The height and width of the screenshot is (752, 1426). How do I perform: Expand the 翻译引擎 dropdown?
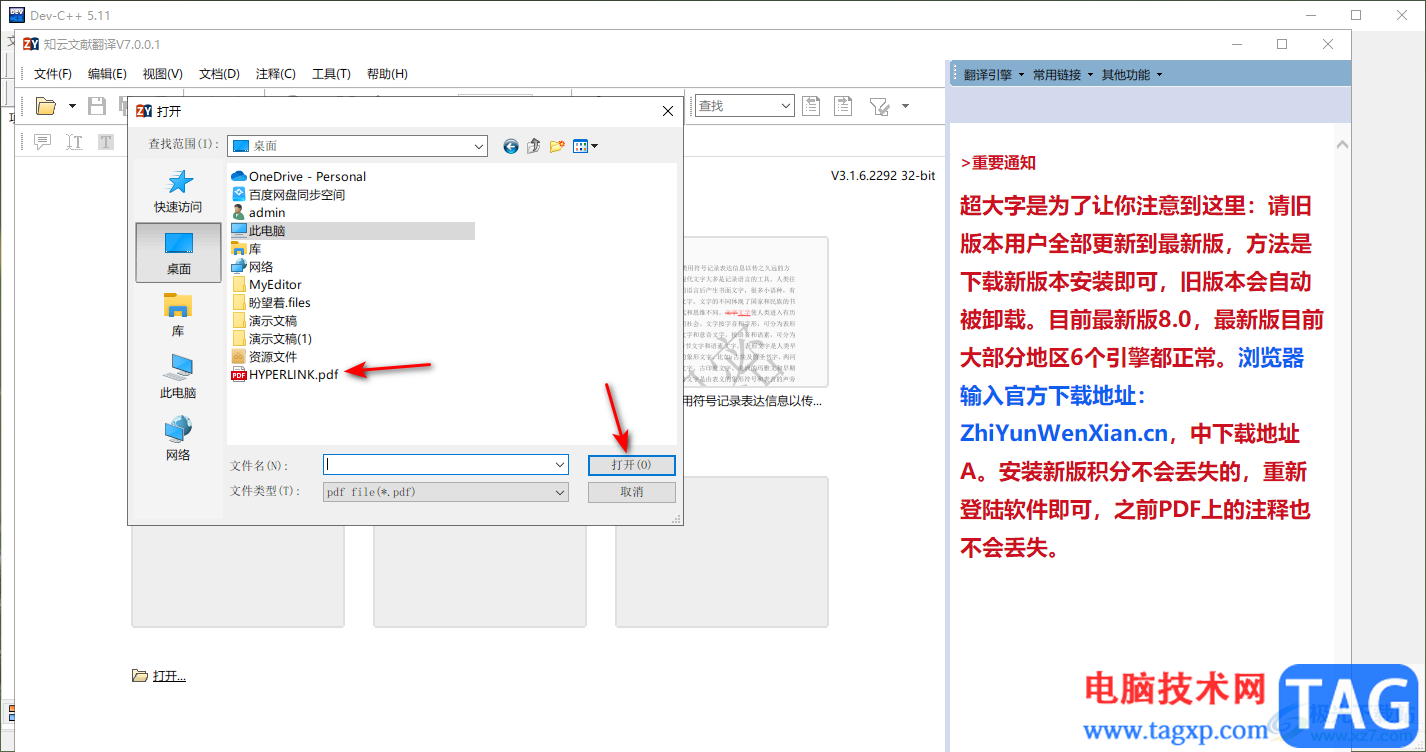coord(994,75)
